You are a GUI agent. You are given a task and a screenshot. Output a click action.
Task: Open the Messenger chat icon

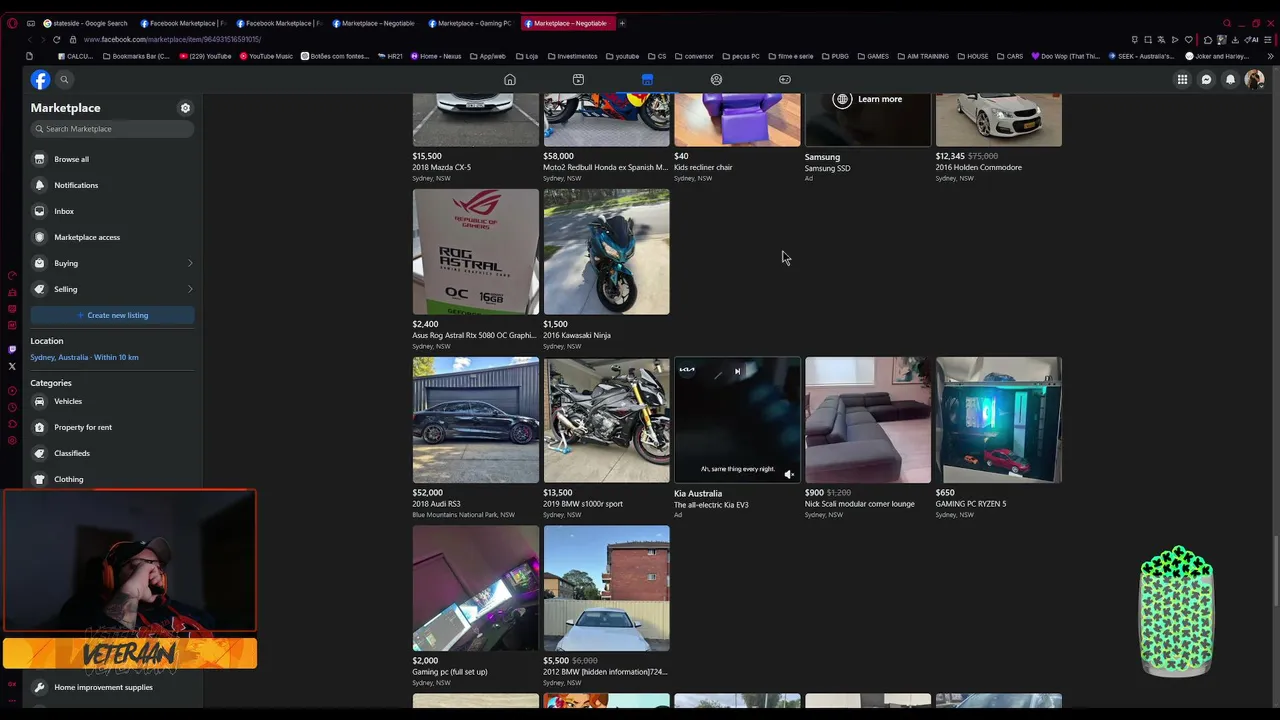pos(1206,80)
